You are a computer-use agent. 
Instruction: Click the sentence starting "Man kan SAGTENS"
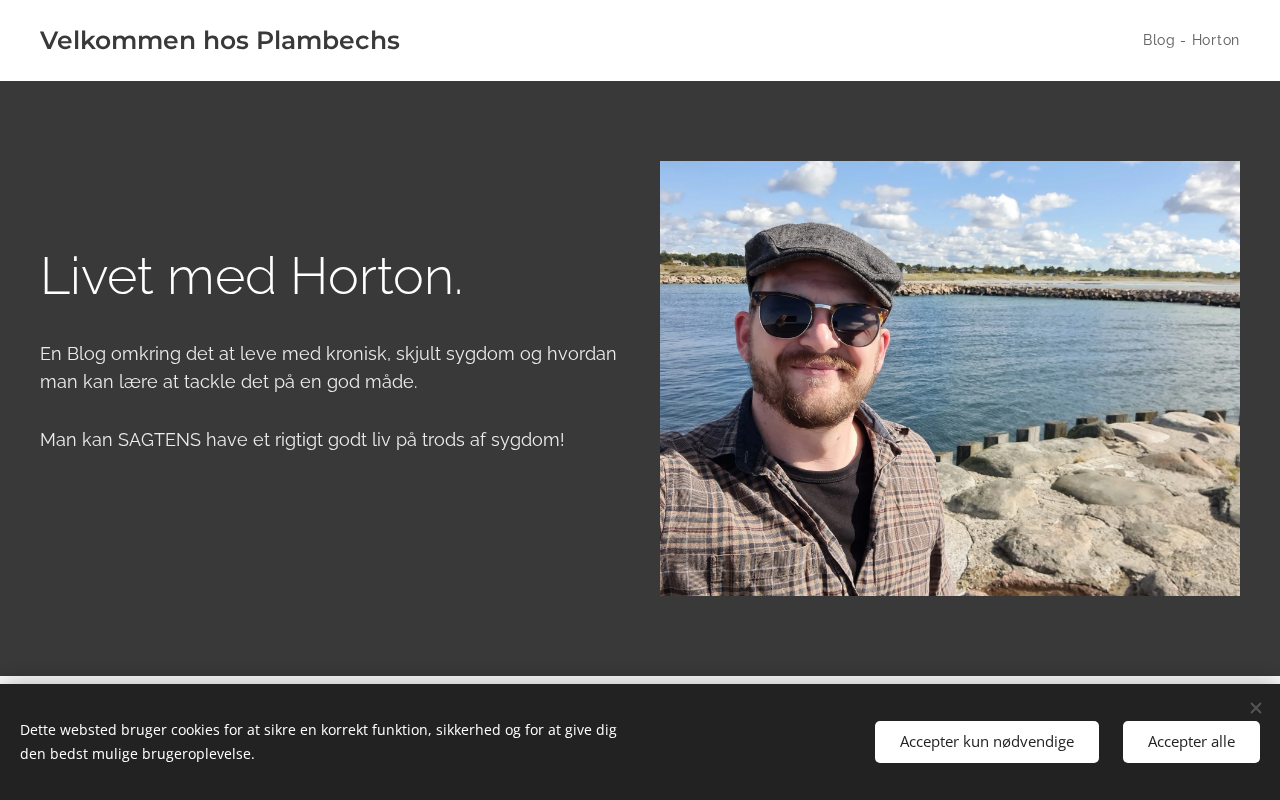pos(302,440)
